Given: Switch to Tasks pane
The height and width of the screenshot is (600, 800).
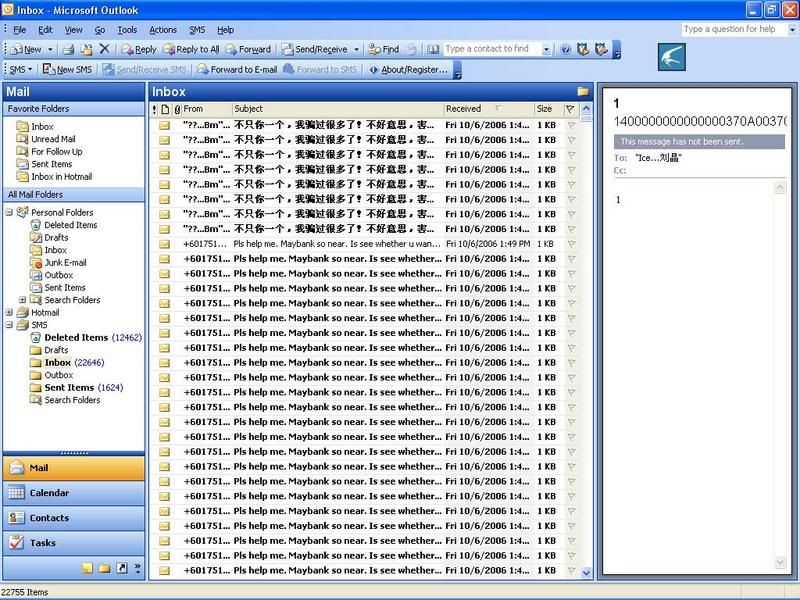Looking at the screenshot, I should (x=74, y=543).
